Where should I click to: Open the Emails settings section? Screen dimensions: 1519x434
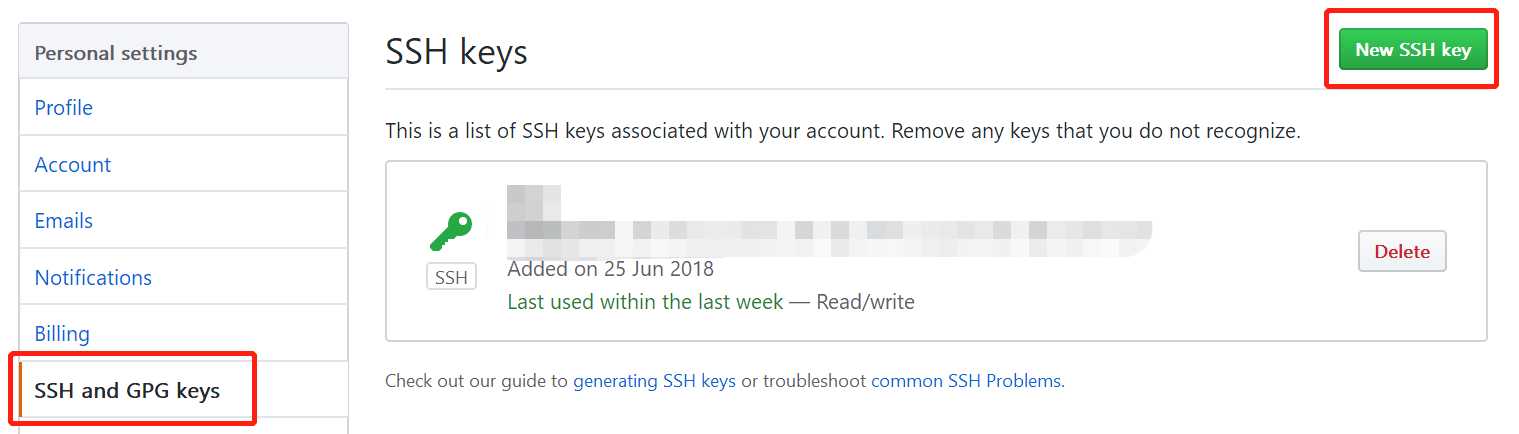click(64, 221)
